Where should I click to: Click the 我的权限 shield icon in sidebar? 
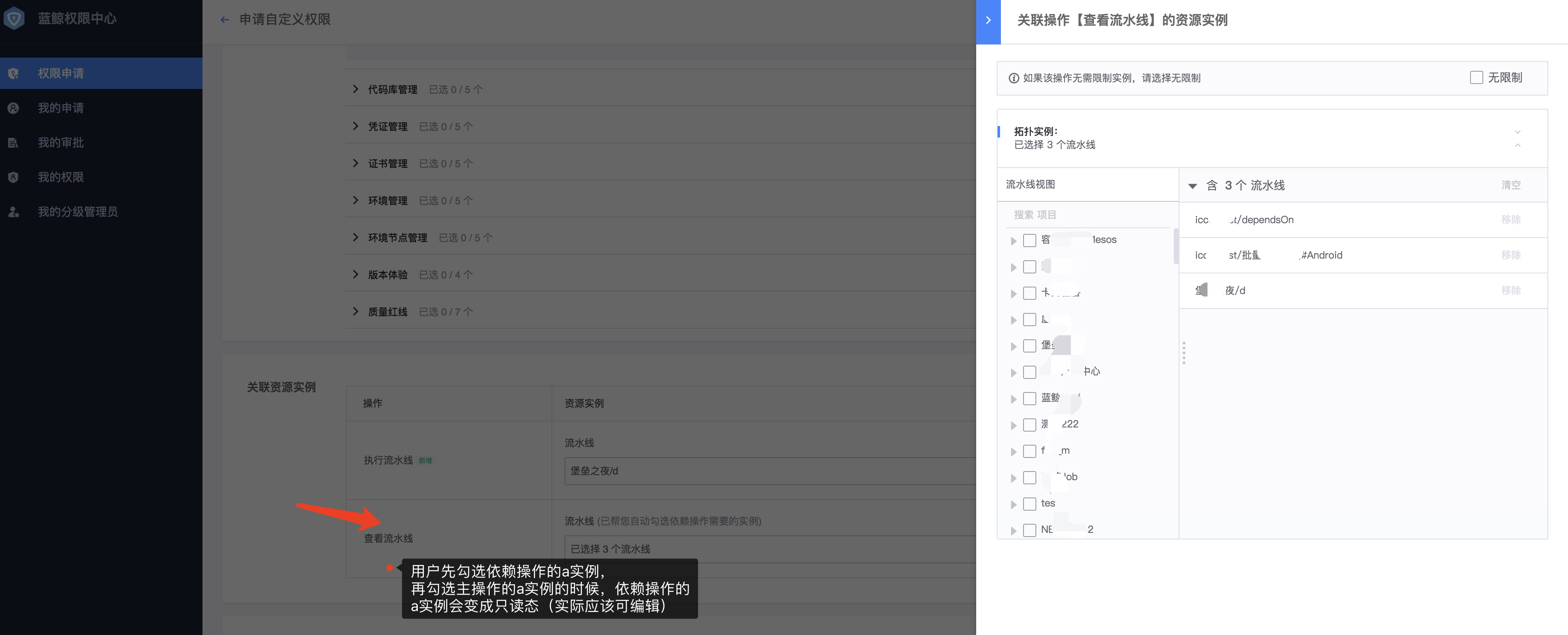point(14,177)
